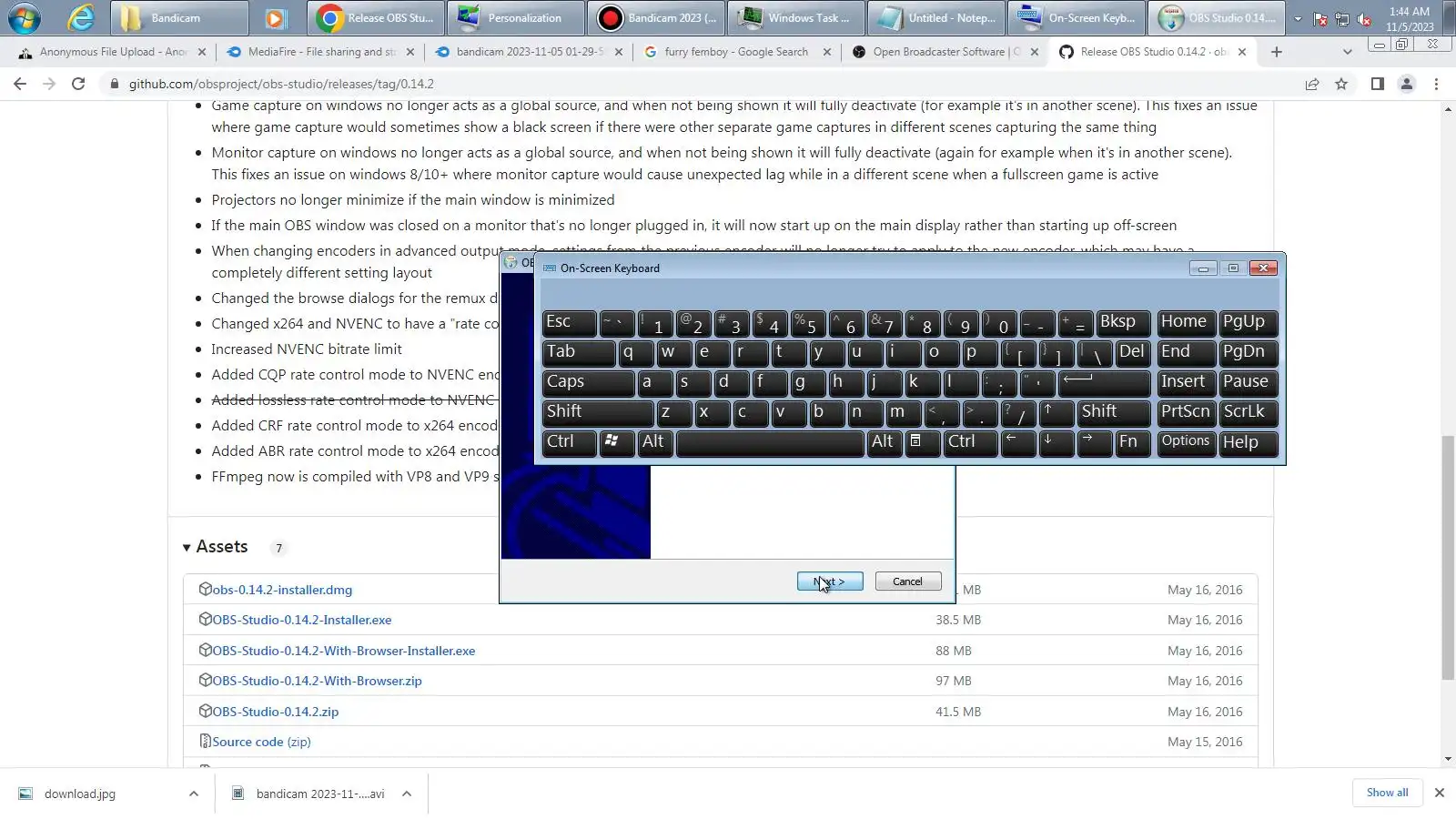This screenshot has height=819, width=1456.
Task: Open options chevron for download.jpg
Action: point(194,794)
